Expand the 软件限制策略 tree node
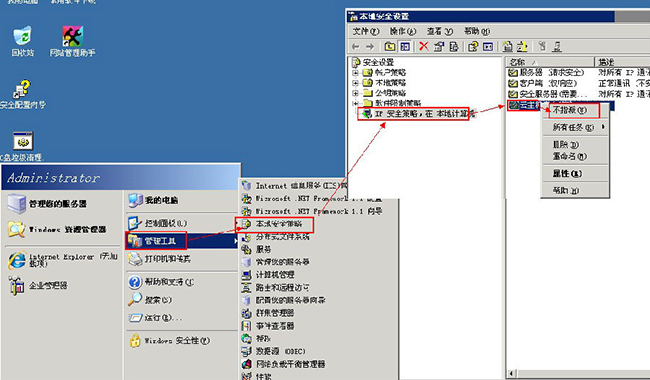The width and height of the screenshot is (650, 380). pyautogui.click(x=355, y=103)
